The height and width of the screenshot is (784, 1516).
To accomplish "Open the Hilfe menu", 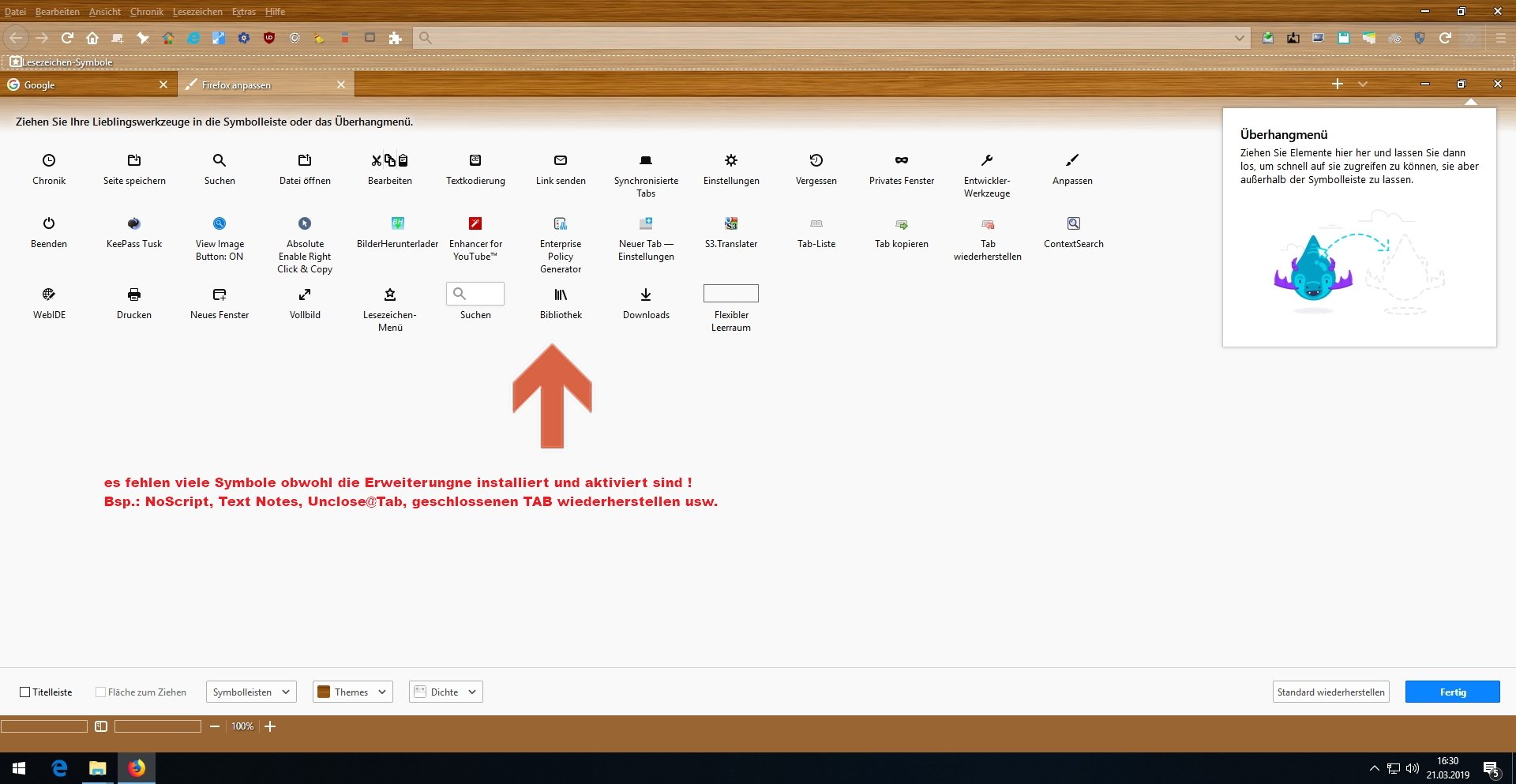I will [275, 12].
